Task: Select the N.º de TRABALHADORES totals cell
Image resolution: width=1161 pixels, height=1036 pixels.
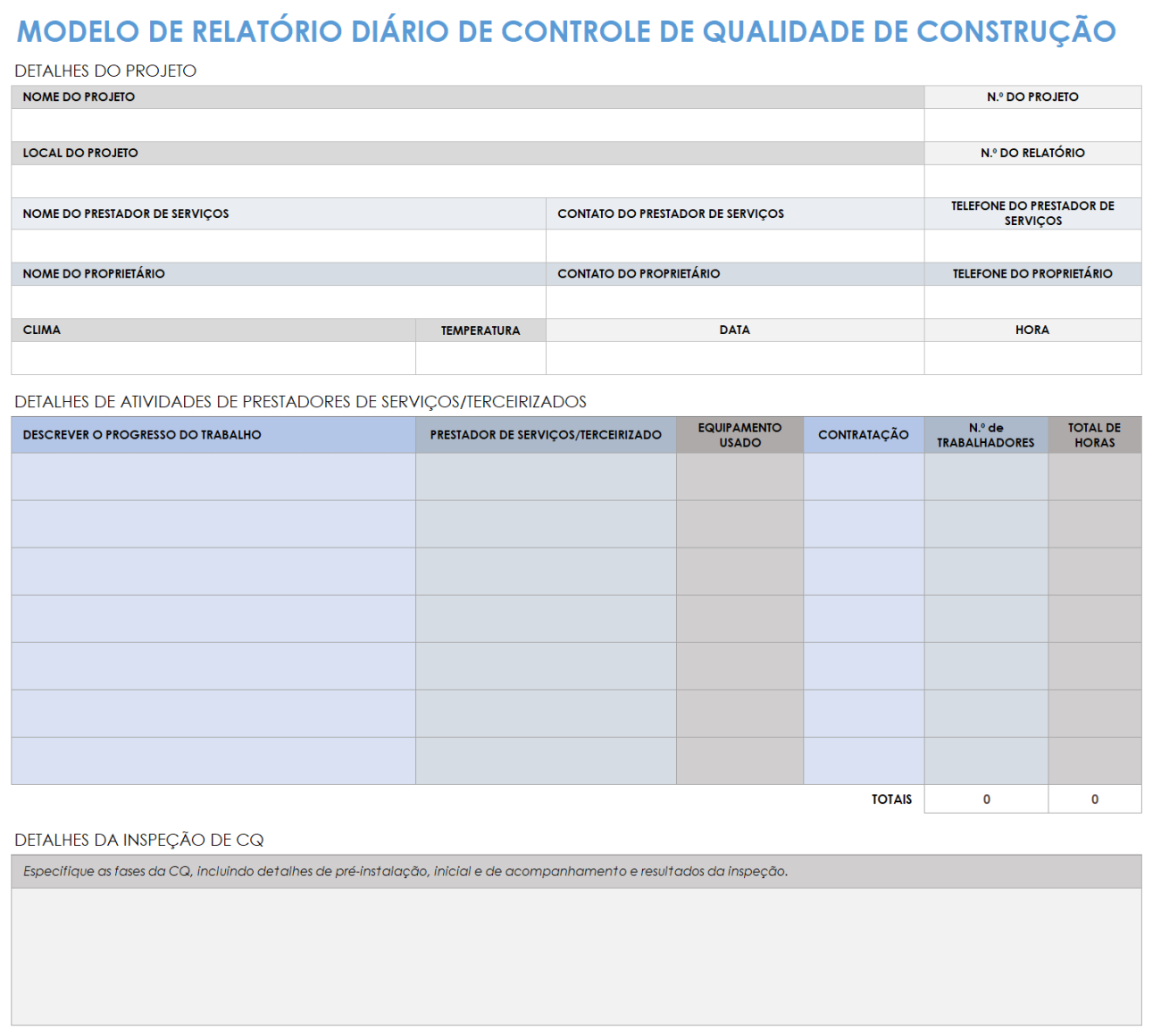Action: pos(985,799)
